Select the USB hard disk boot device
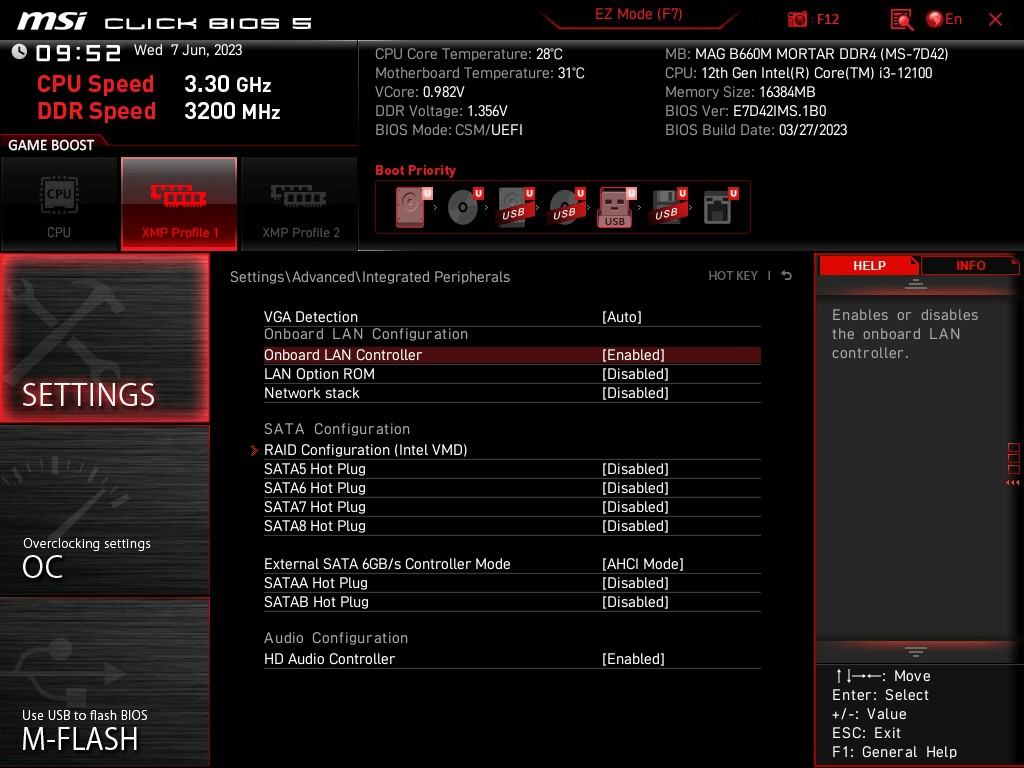This screenshot has width=1024, height=768. [516, 207]
